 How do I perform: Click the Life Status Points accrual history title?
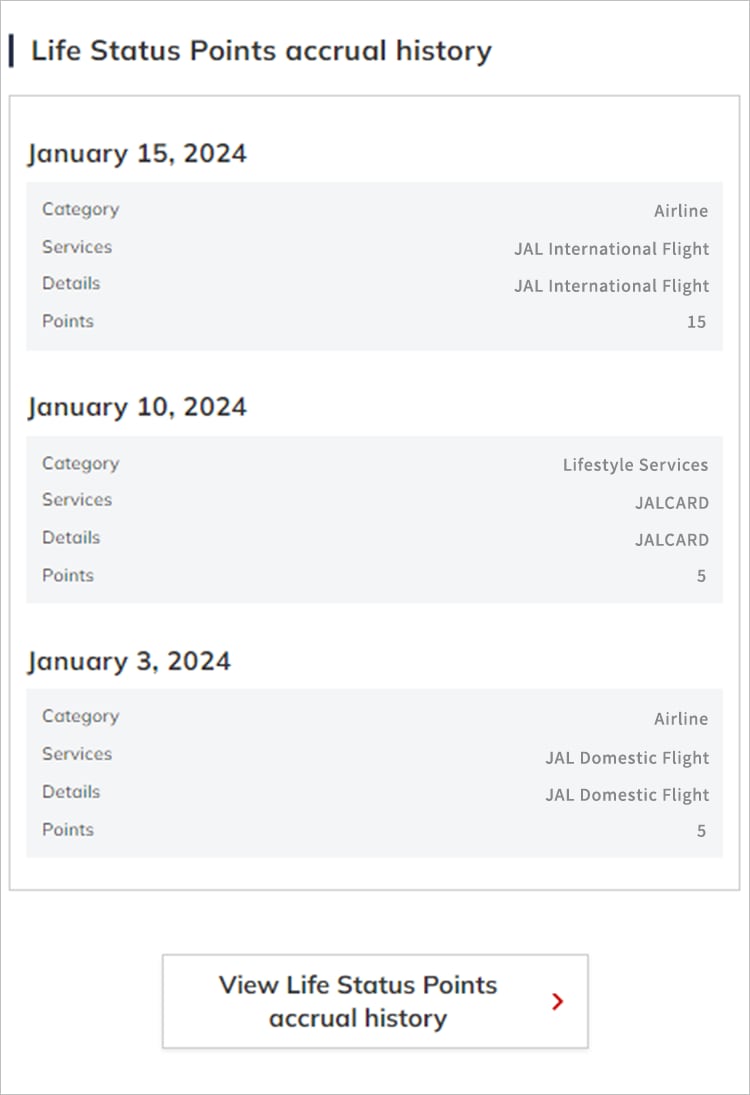coord(261,50)
